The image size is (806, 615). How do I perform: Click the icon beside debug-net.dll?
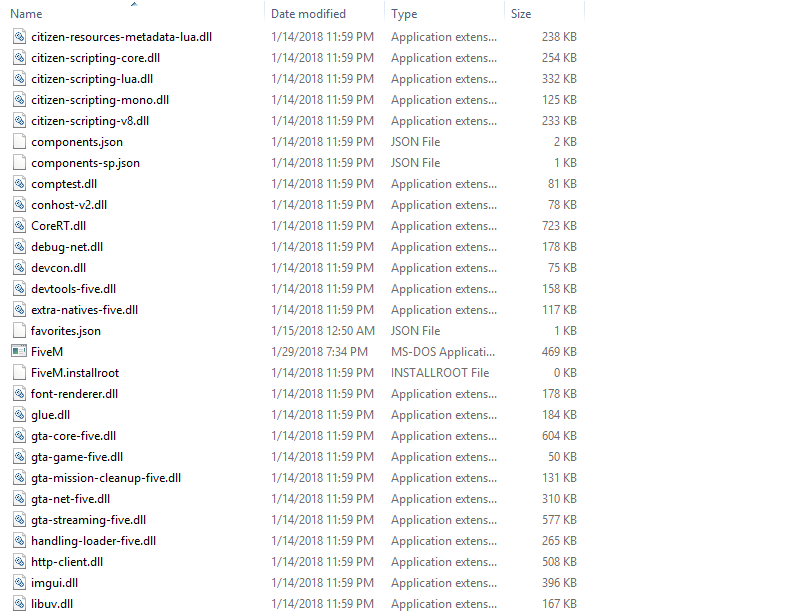[19, 247]
